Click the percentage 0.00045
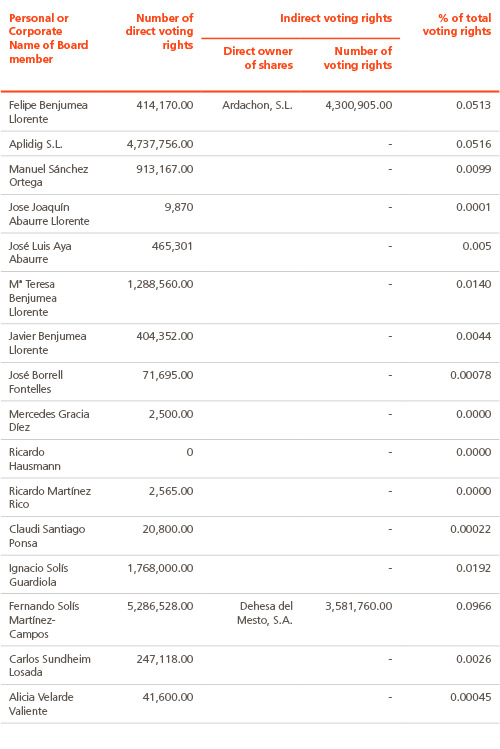Screen dimensions: 500x749 click(470, 697)
